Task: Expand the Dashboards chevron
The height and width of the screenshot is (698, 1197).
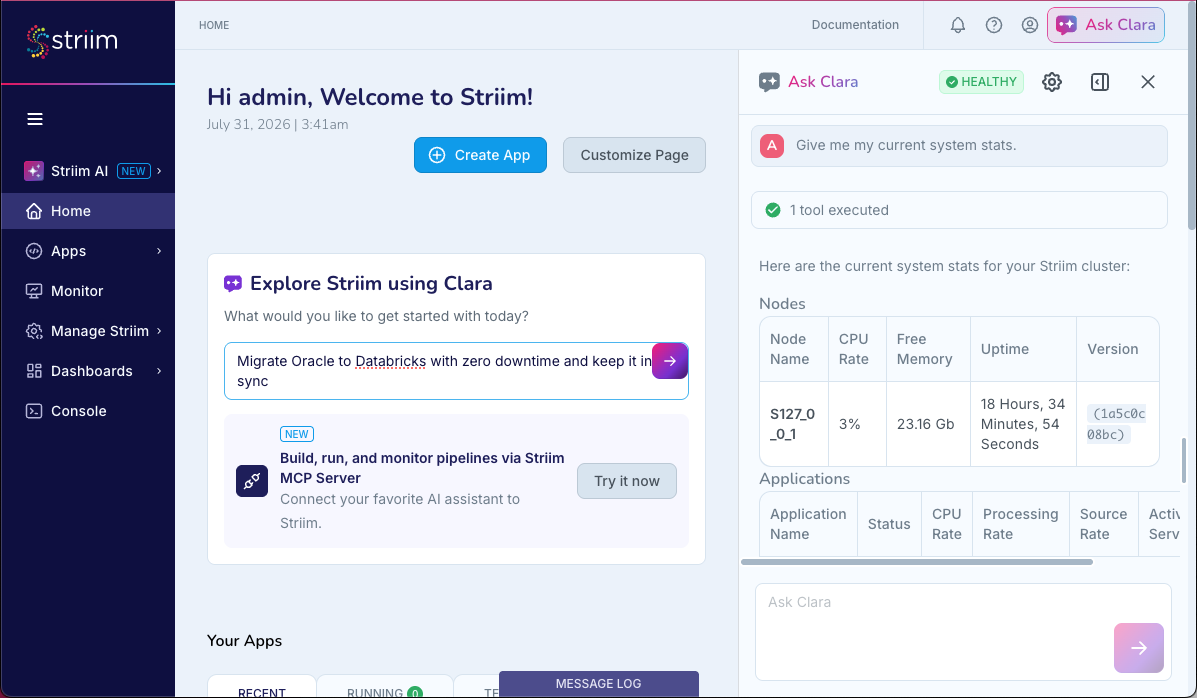Action: pyautogui.click(x=159, y=371)
